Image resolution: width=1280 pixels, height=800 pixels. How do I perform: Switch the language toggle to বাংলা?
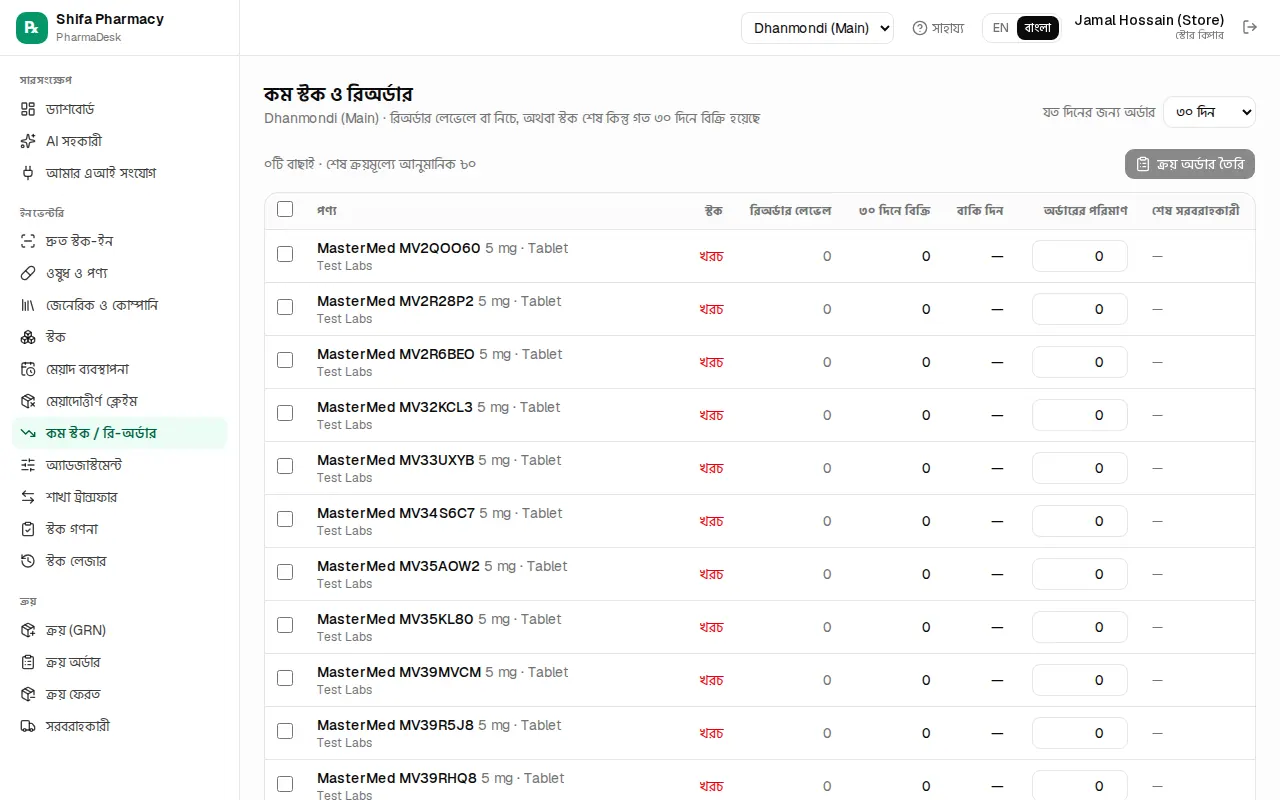pyautogui.click(x=1038, y=28)
